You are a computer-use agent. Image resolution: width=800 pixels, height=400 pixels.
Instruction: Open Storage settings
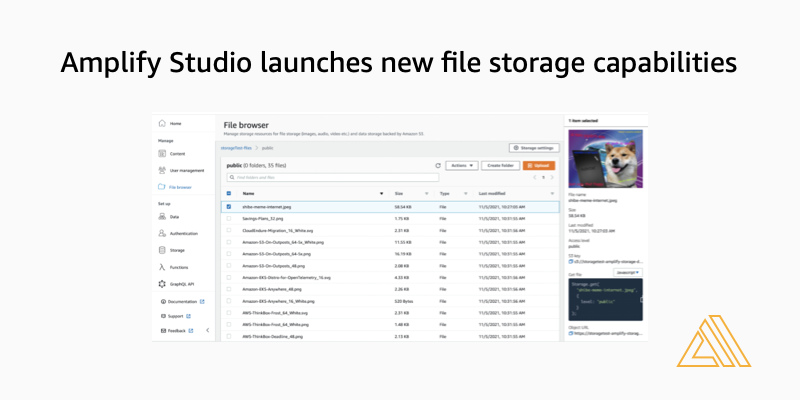point(534,148)
